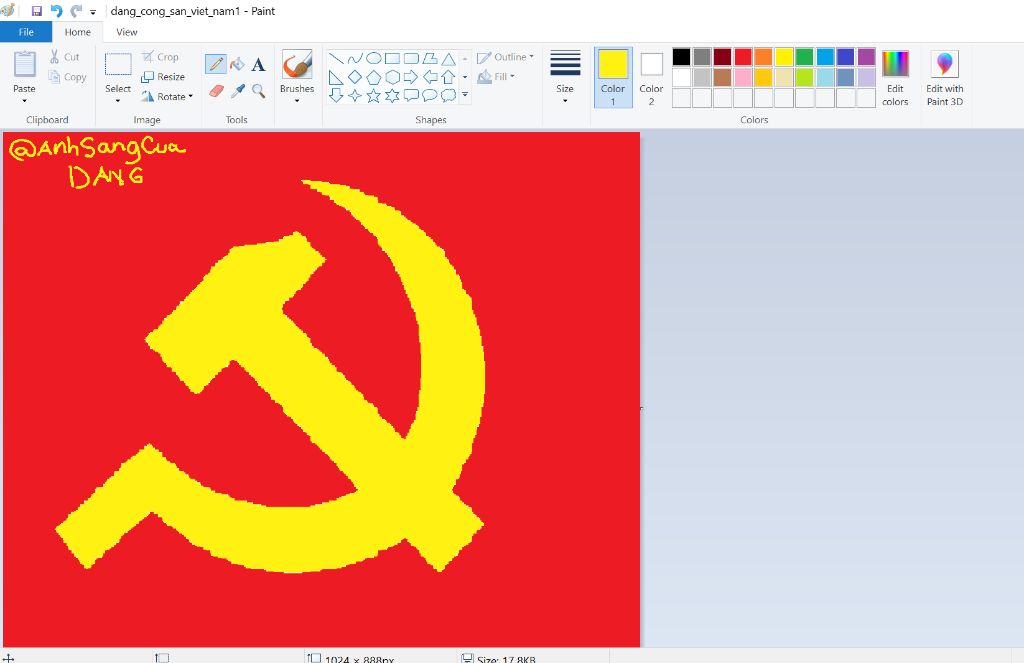Pick the gray color swatch

click(702, 57)
